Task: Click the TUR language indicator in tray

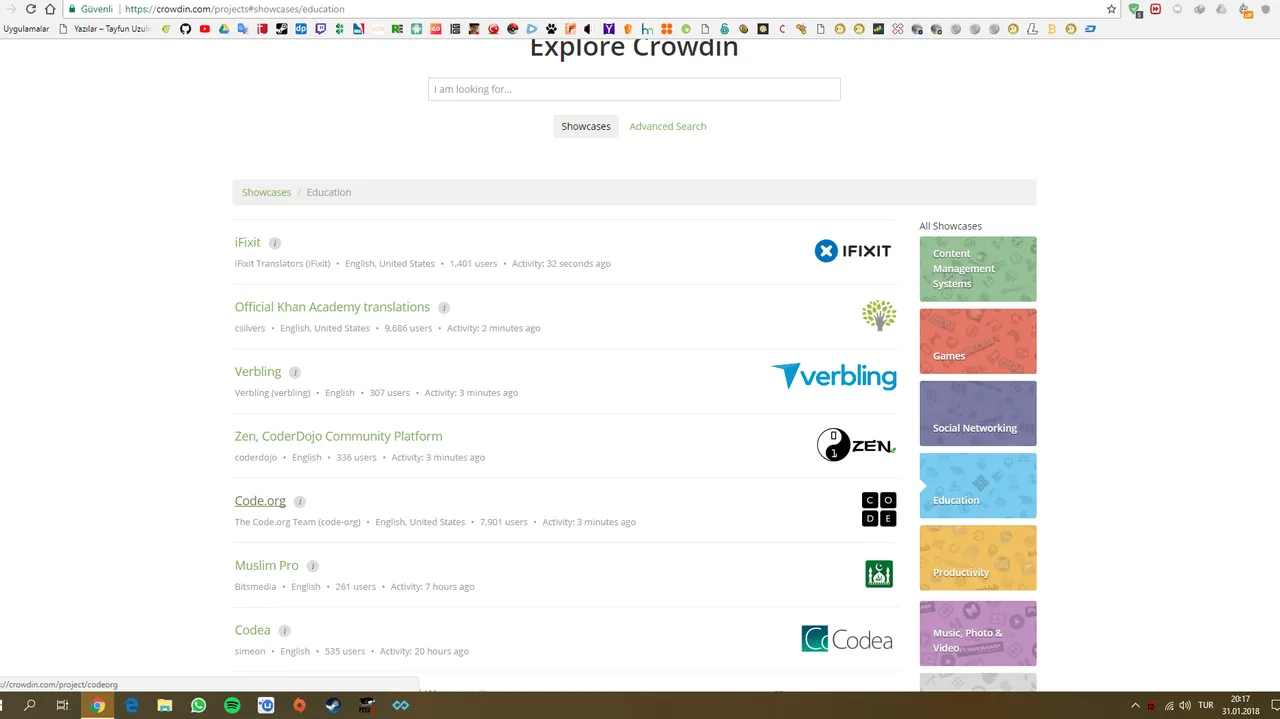Action: [x=1207, y=705]
